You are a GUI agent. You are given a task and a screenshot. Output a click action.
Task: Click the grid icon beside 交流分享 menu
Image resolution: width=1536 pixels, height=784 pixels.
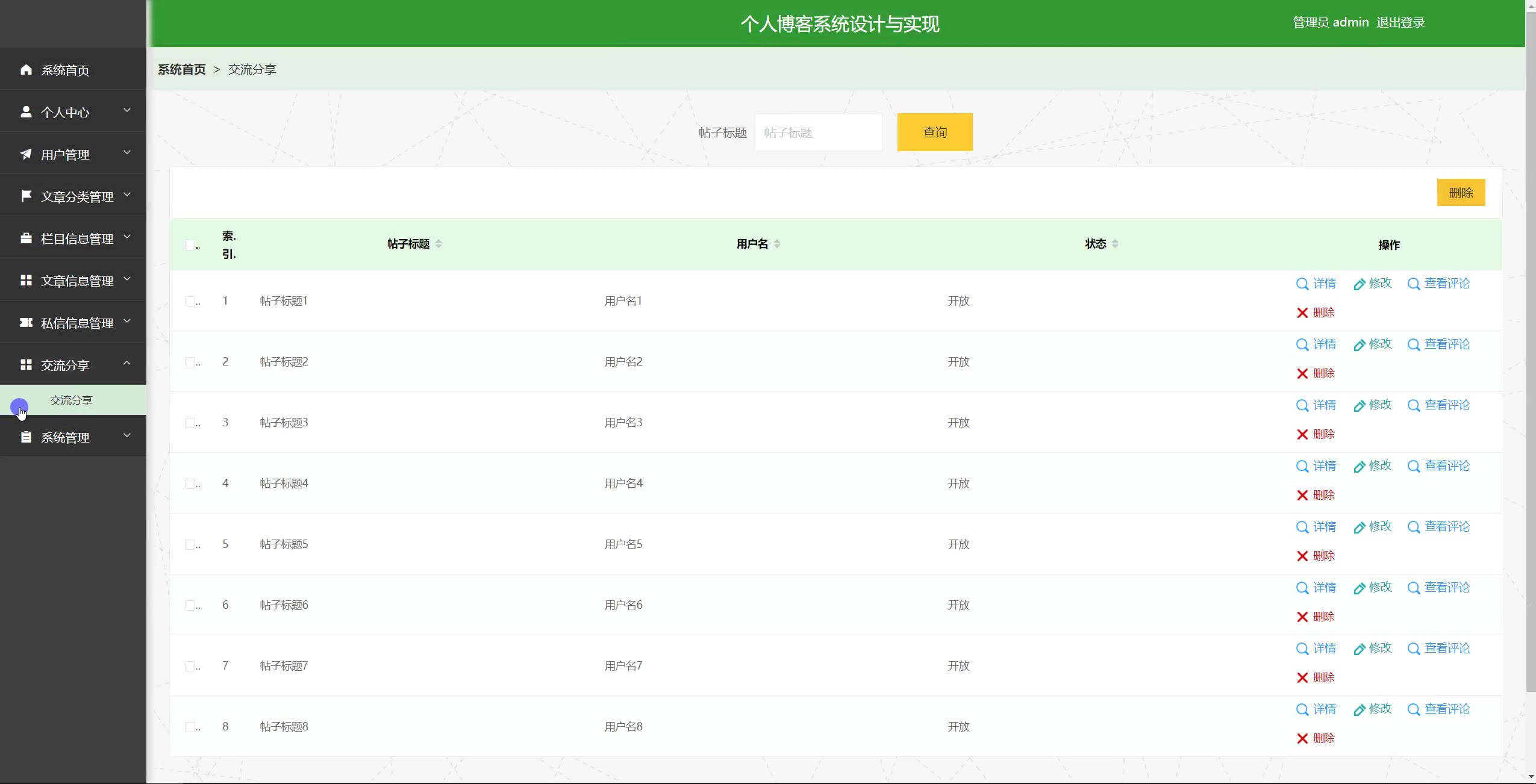click(x=26, y=365)
